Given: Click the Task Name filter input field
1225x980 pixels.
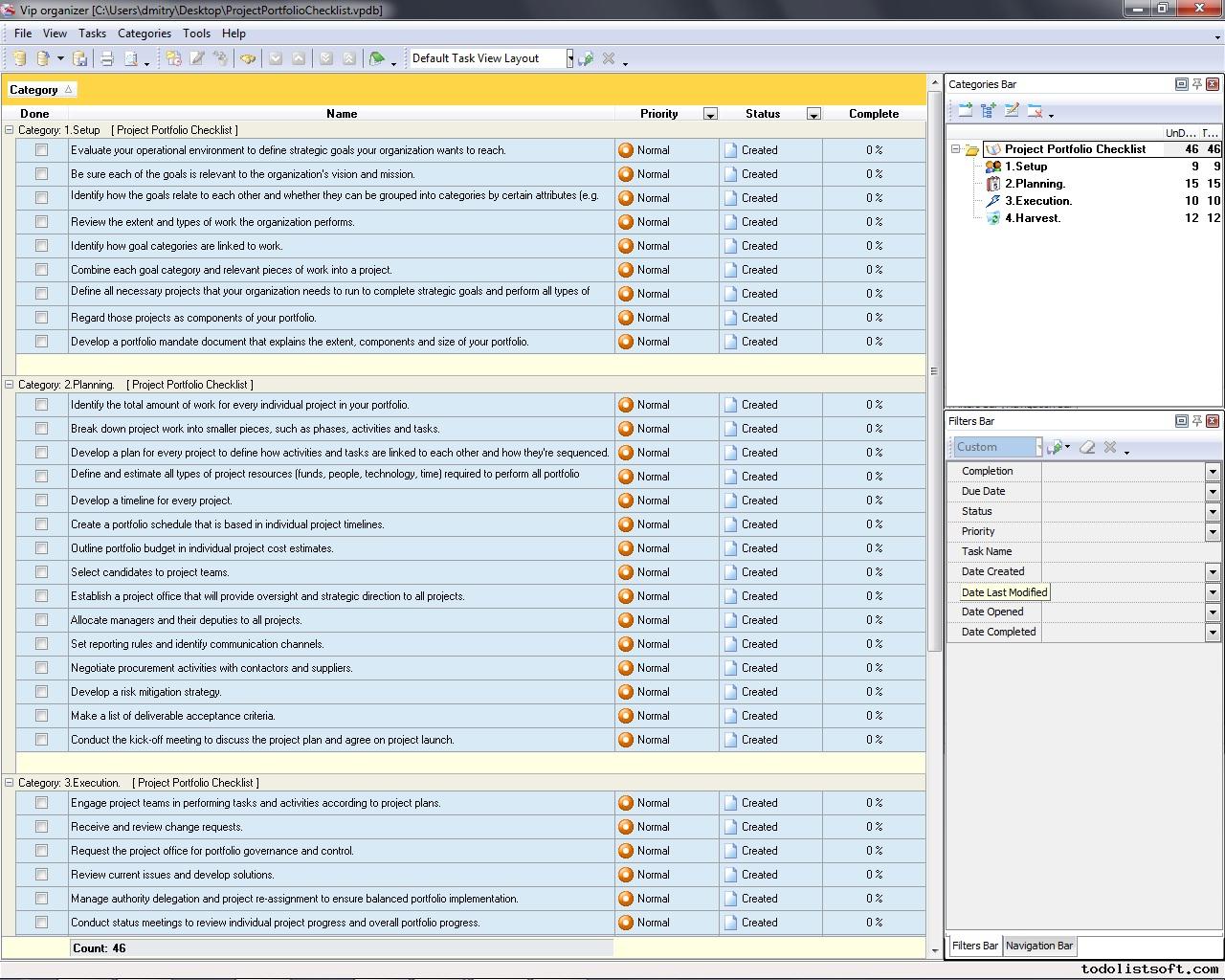Looking at the screenshot, I should (x=1129, y=551).
